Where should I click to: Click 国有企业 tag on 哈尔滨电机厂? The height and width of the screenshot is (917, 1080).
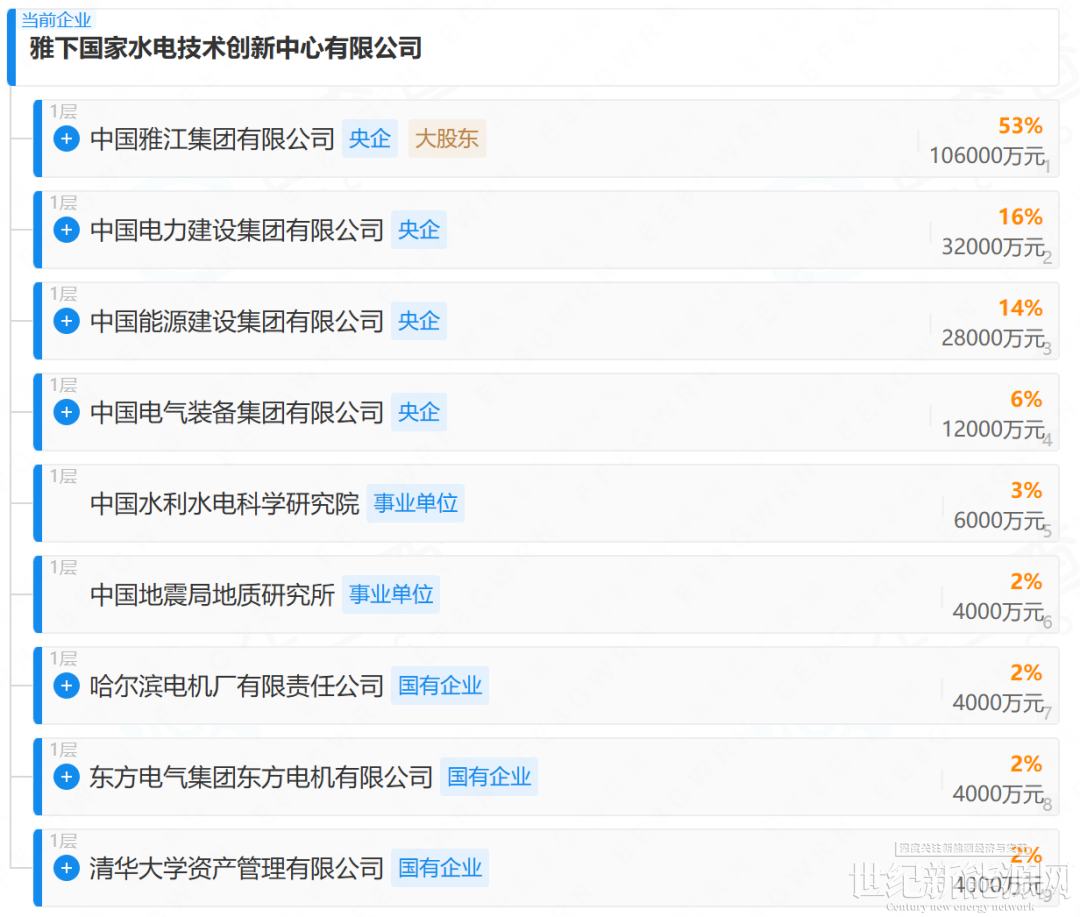440,686
